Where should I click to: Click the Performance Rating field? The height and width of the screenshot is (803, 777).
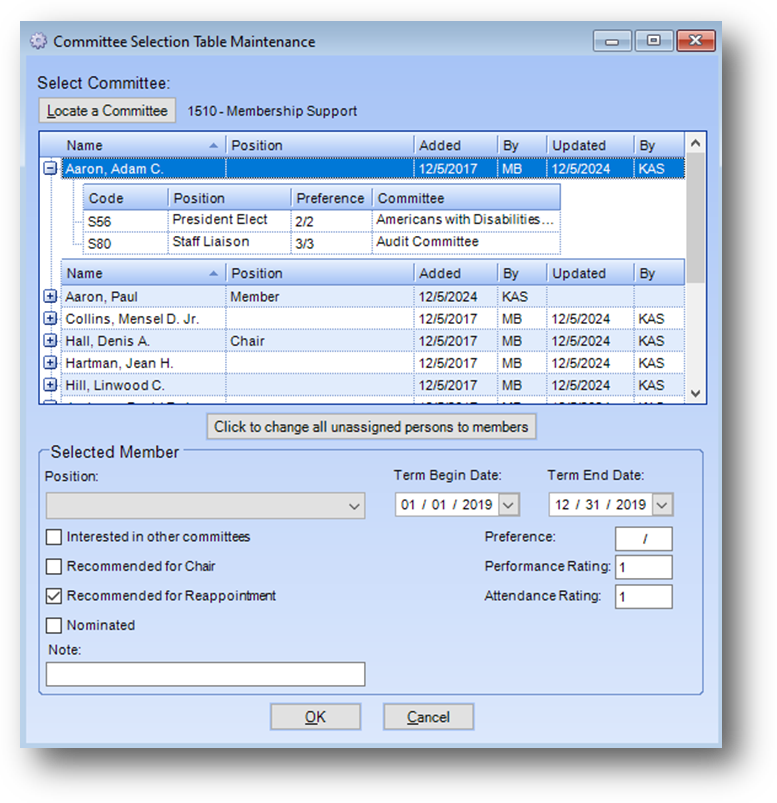click(644, 567)
